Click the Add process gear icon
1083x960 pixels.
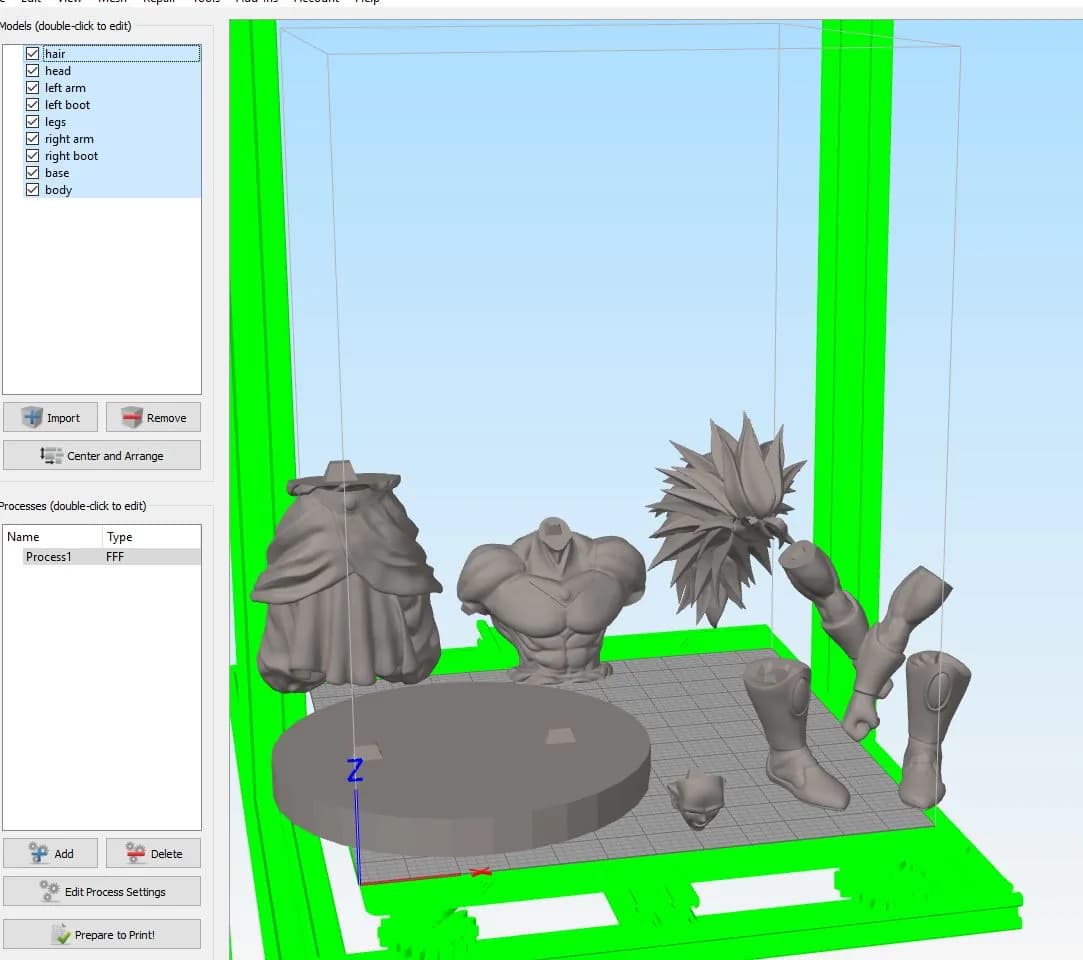click(39, 853)
